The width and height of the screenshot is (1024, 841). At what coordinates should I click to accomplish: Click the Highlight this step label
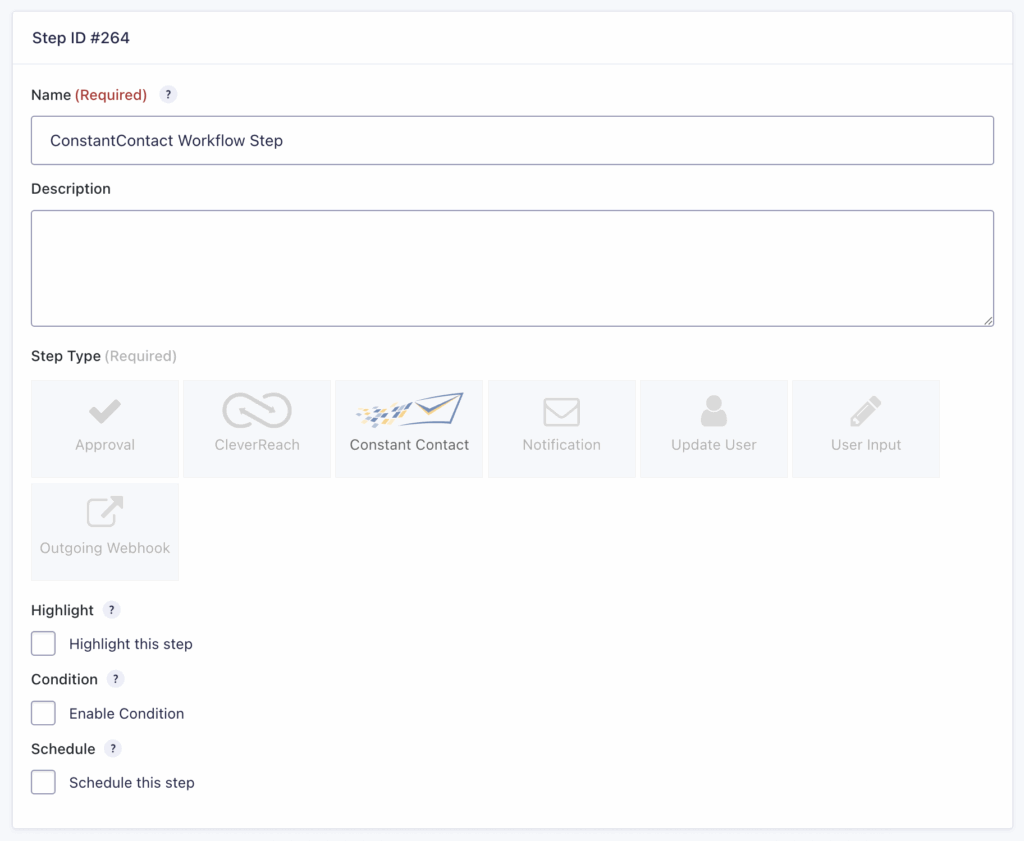click(x=130, y=643)
